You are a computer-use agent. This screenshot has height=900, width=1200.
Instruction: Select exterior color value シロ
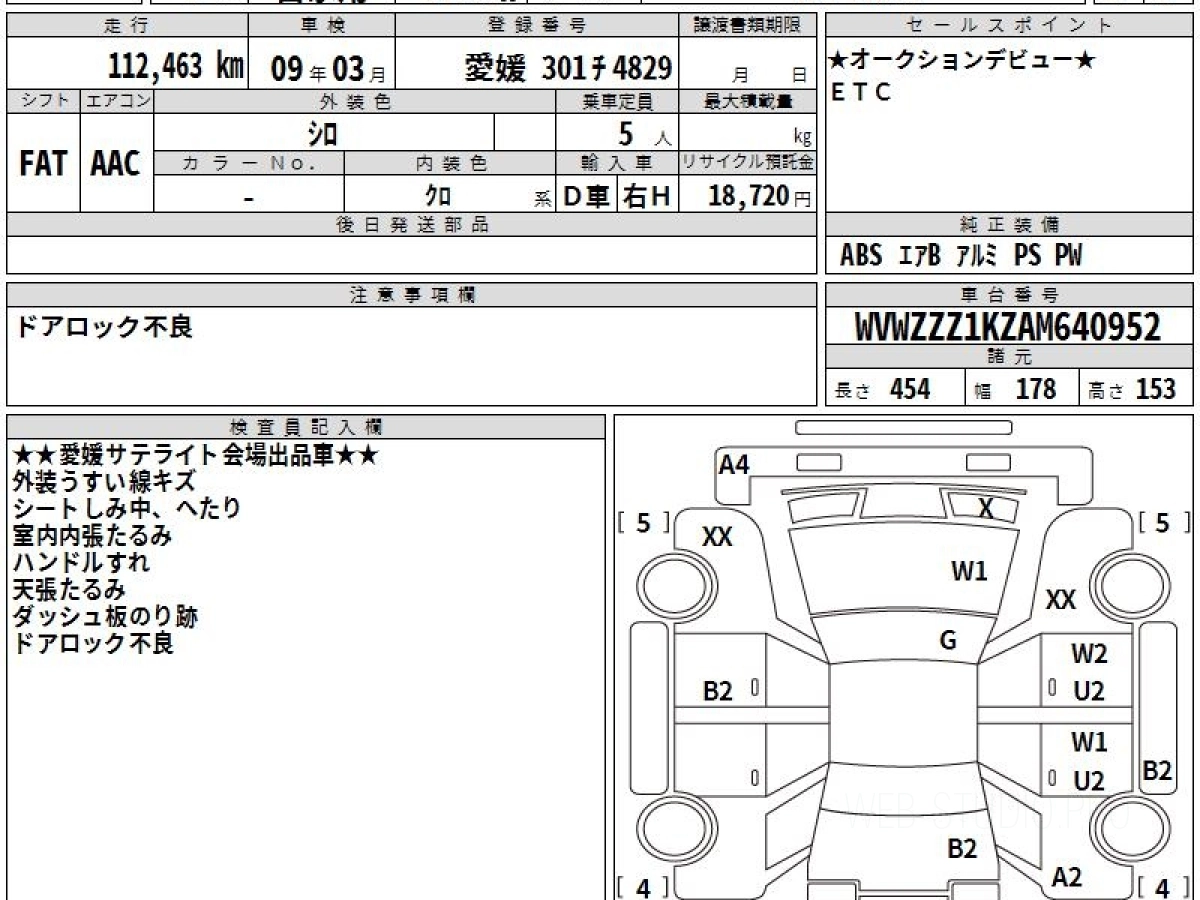coord(322,133)
